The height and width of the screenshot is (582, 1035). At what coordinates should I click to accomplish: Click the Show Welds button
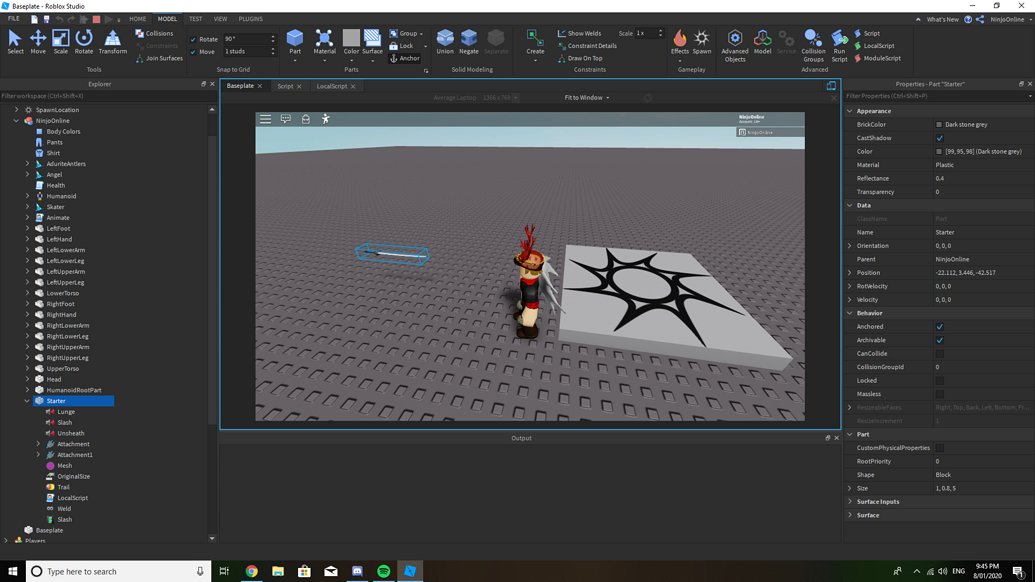coord(579,33)
